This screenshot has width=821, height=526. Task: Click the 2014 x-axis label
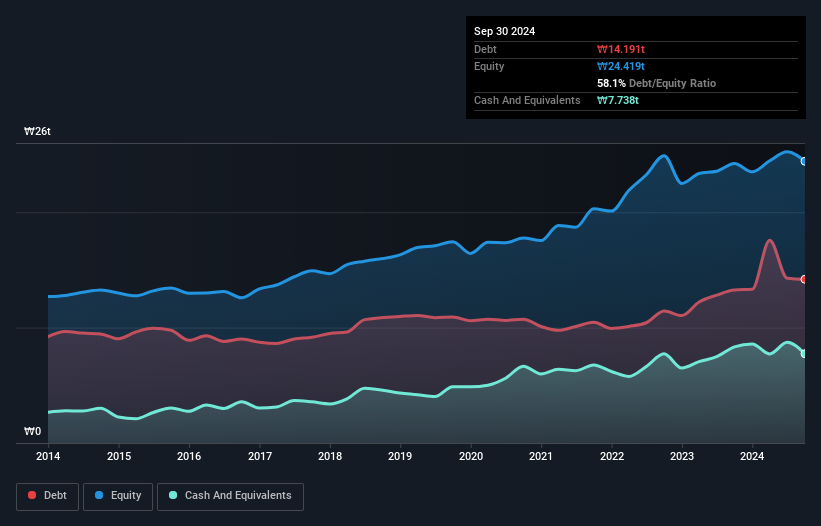(x=48, y=456)
